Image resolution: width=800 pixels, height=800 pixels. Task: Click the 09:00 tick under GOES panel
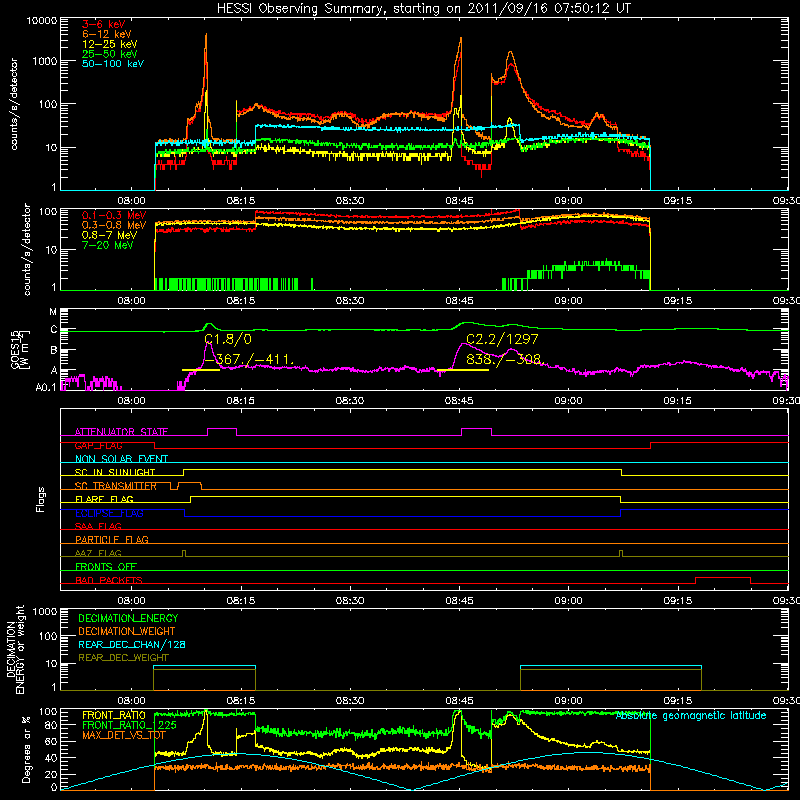(568, 401)
